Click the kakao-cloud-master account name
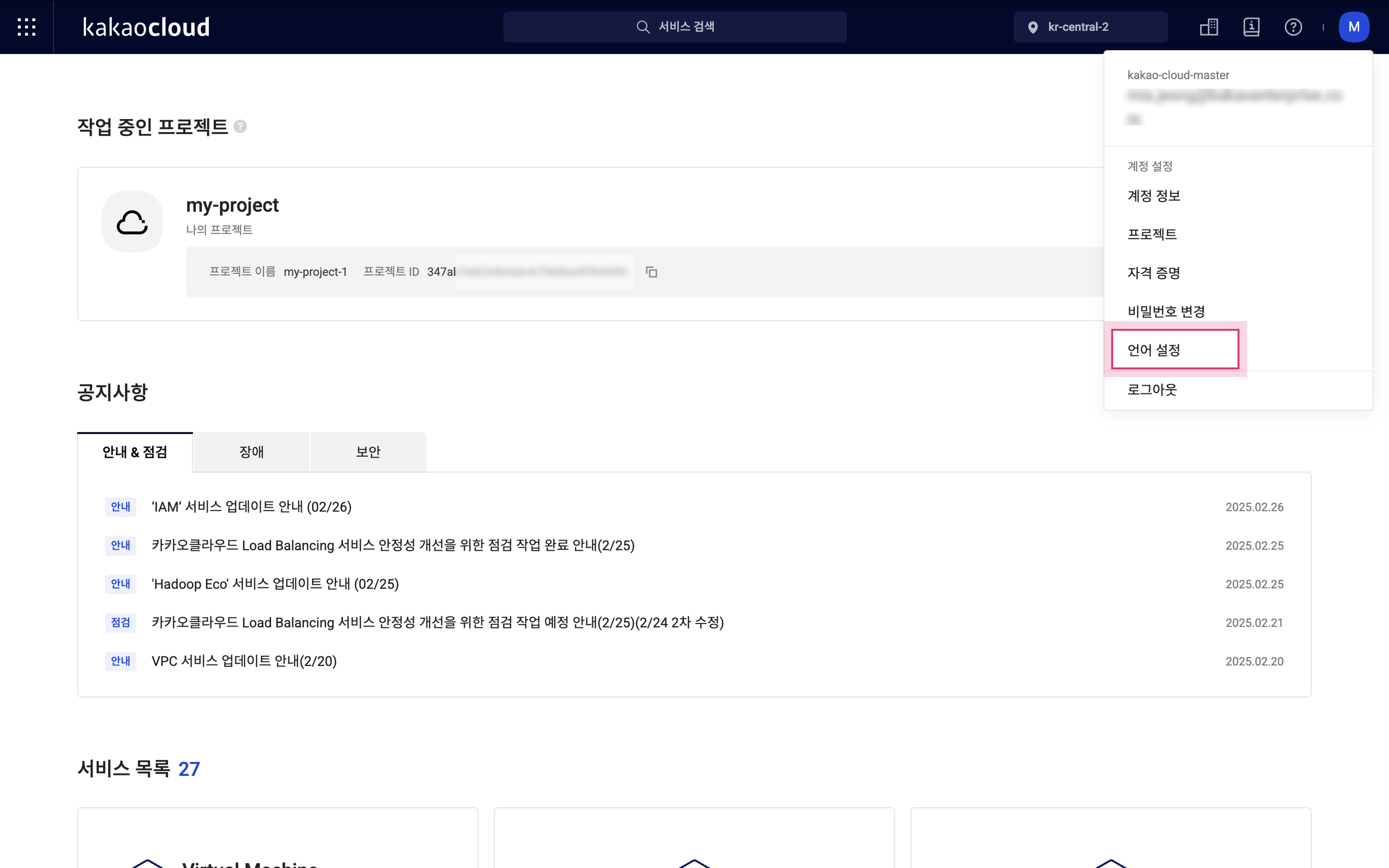The image size is (1389, 868). [1178, 75]
